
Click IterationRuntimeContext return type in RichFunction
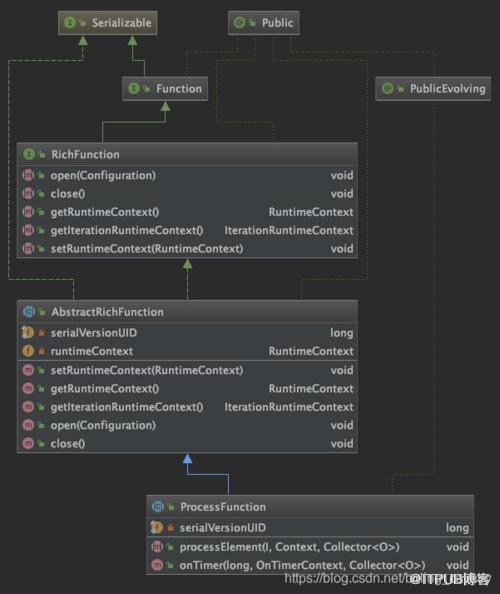click(289, 230)
